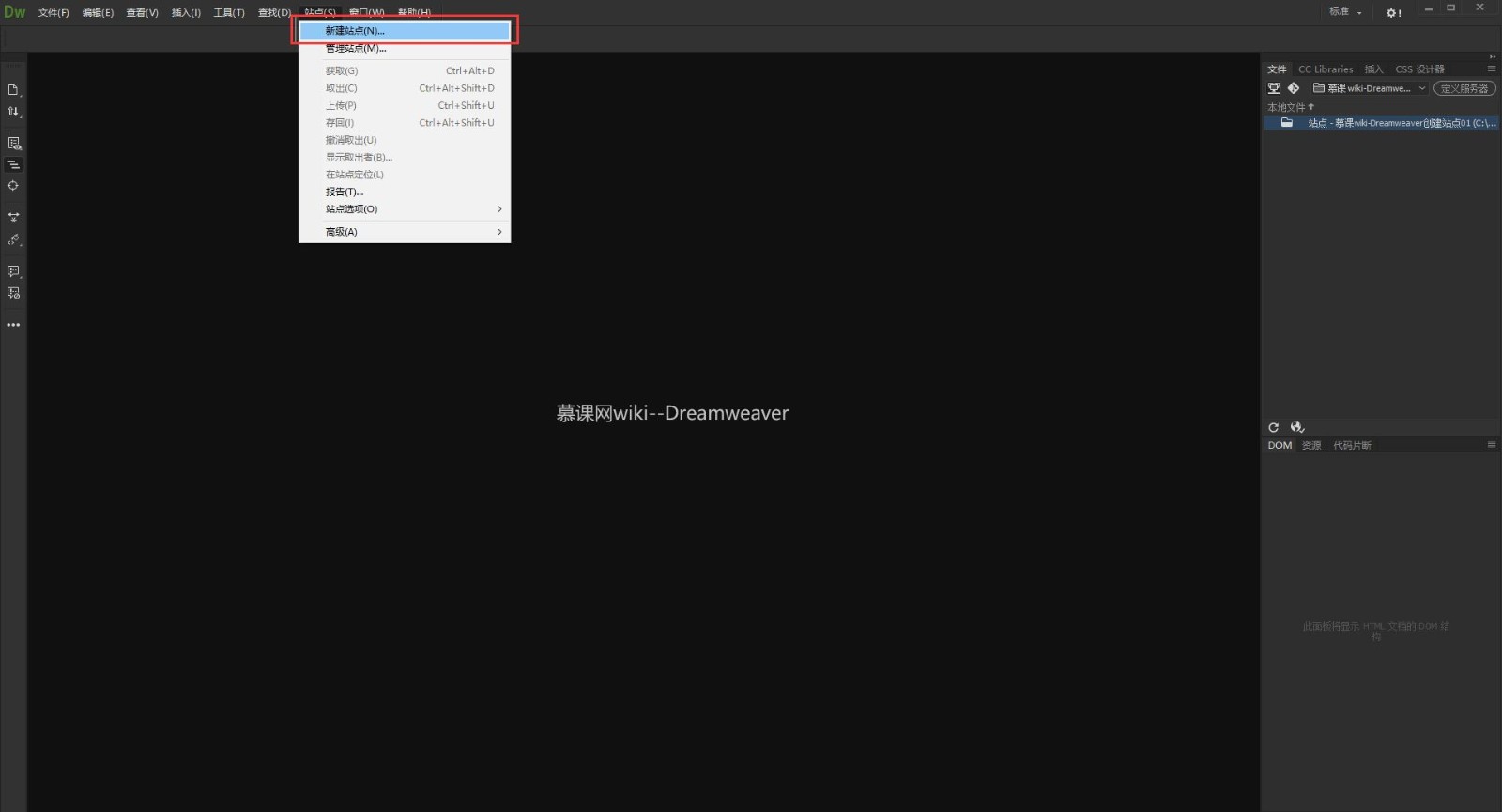The image size is (1502, 812).
Task: Open Sync Settings gear icon
Action: pyautogui.click(x=1393, y=12)
